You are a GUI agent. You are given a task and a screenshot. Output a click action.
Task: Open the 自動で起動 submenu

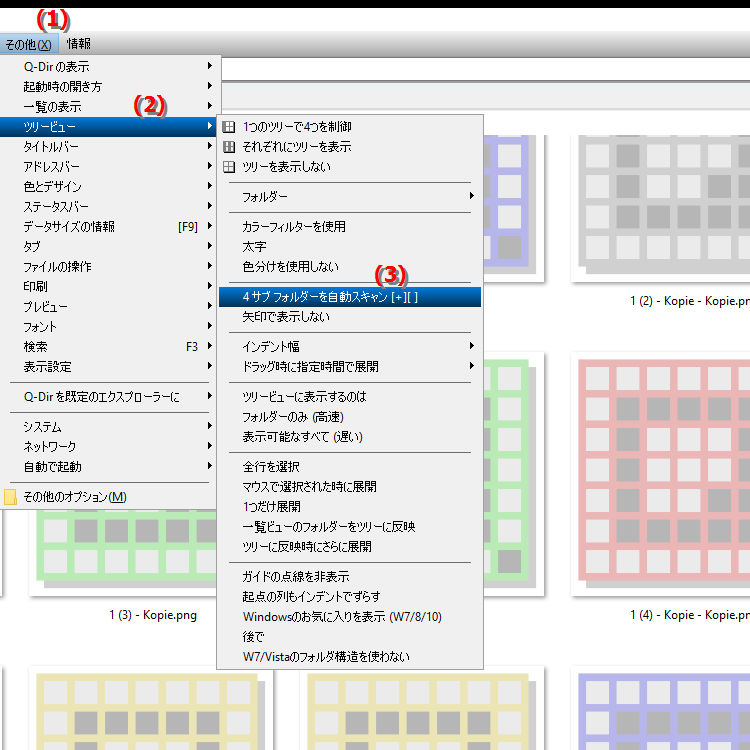[x=110, y=467]
